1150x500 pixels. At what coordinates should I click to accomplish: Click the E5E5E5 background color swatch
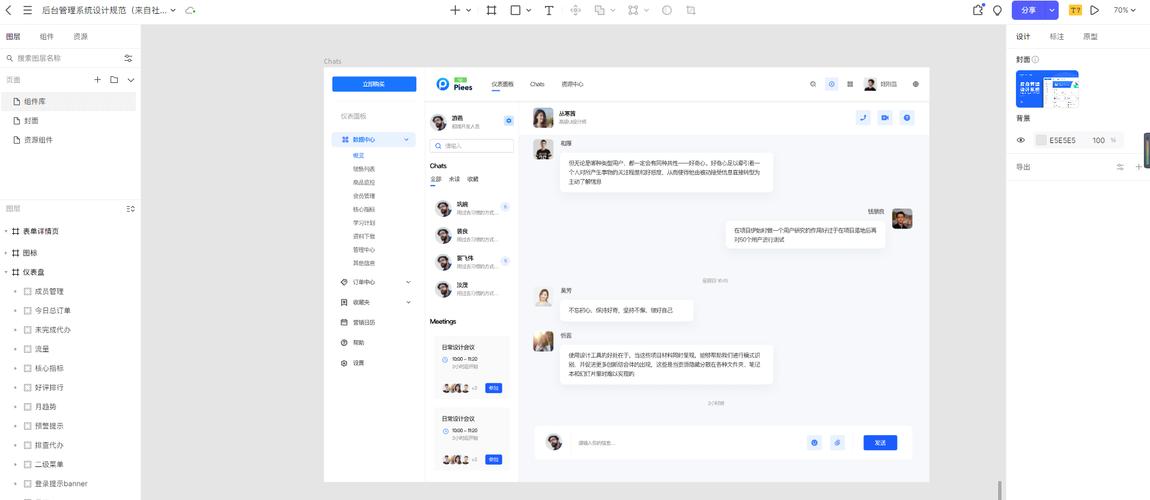1041,140
